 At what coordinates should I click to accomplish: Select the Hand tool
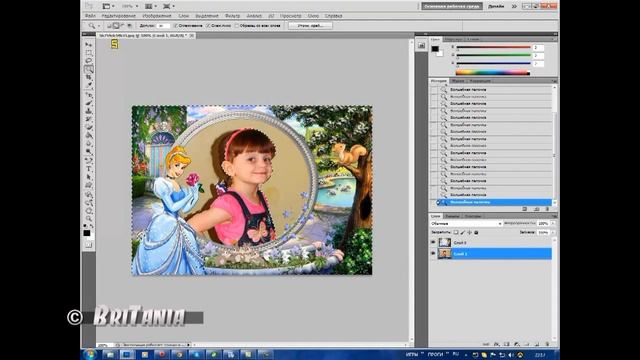click(89, 211)
